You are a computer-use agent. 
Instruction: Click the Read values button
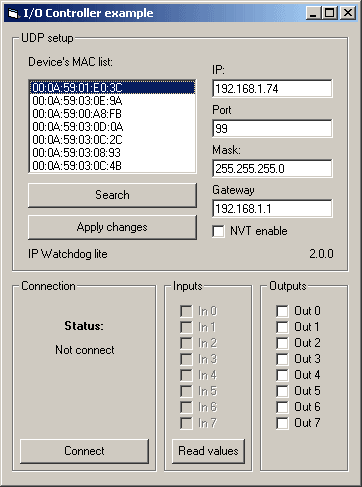[x=208, y=451]
